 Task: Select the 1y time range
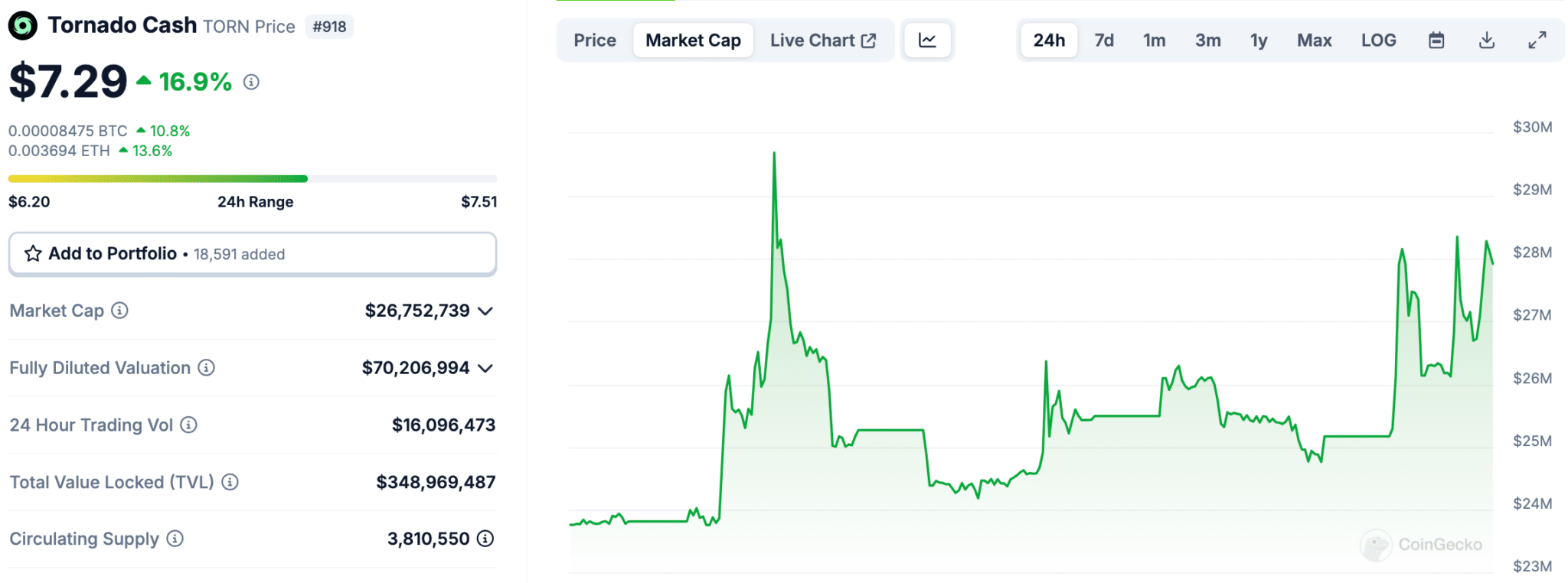pyautogui.click(x=1259, y=41)
